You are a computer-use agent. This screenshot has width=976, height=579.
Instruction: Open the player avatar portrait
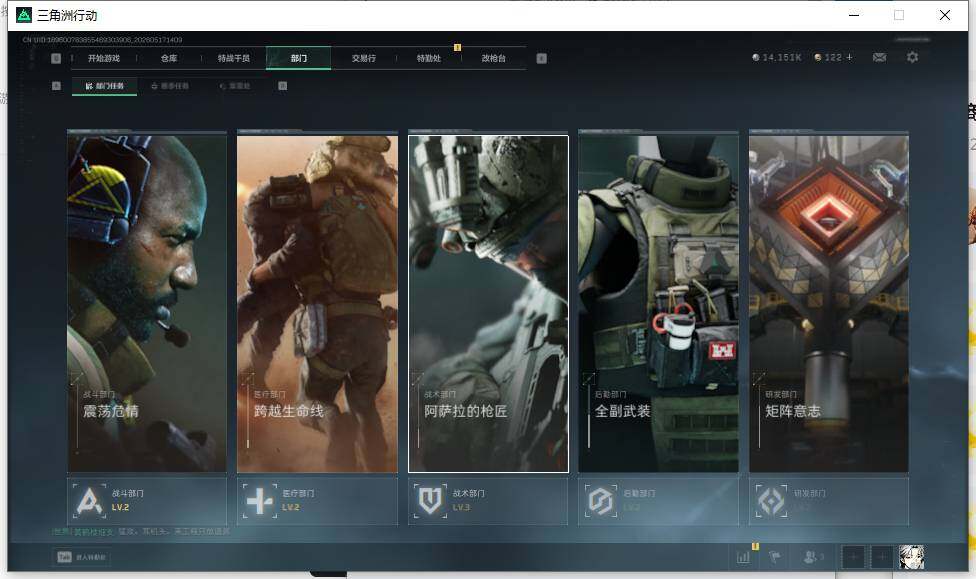pyautogui.click(x=911, y=557)
